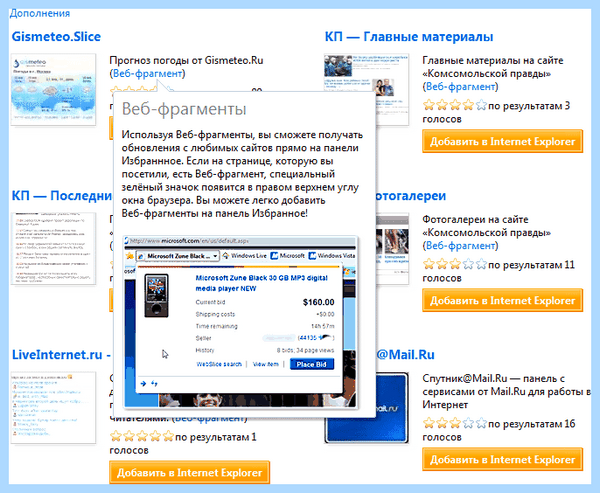
Task: Click the $160.00 current bid value
Action: pos(319,302)
